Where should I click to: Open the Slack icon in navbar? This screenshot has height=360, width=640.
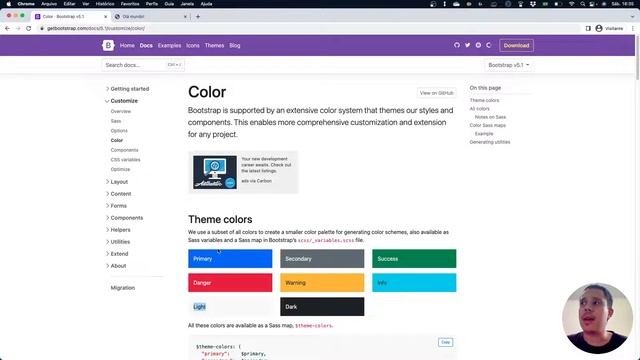pyautogui.click(x=478, y=45)
